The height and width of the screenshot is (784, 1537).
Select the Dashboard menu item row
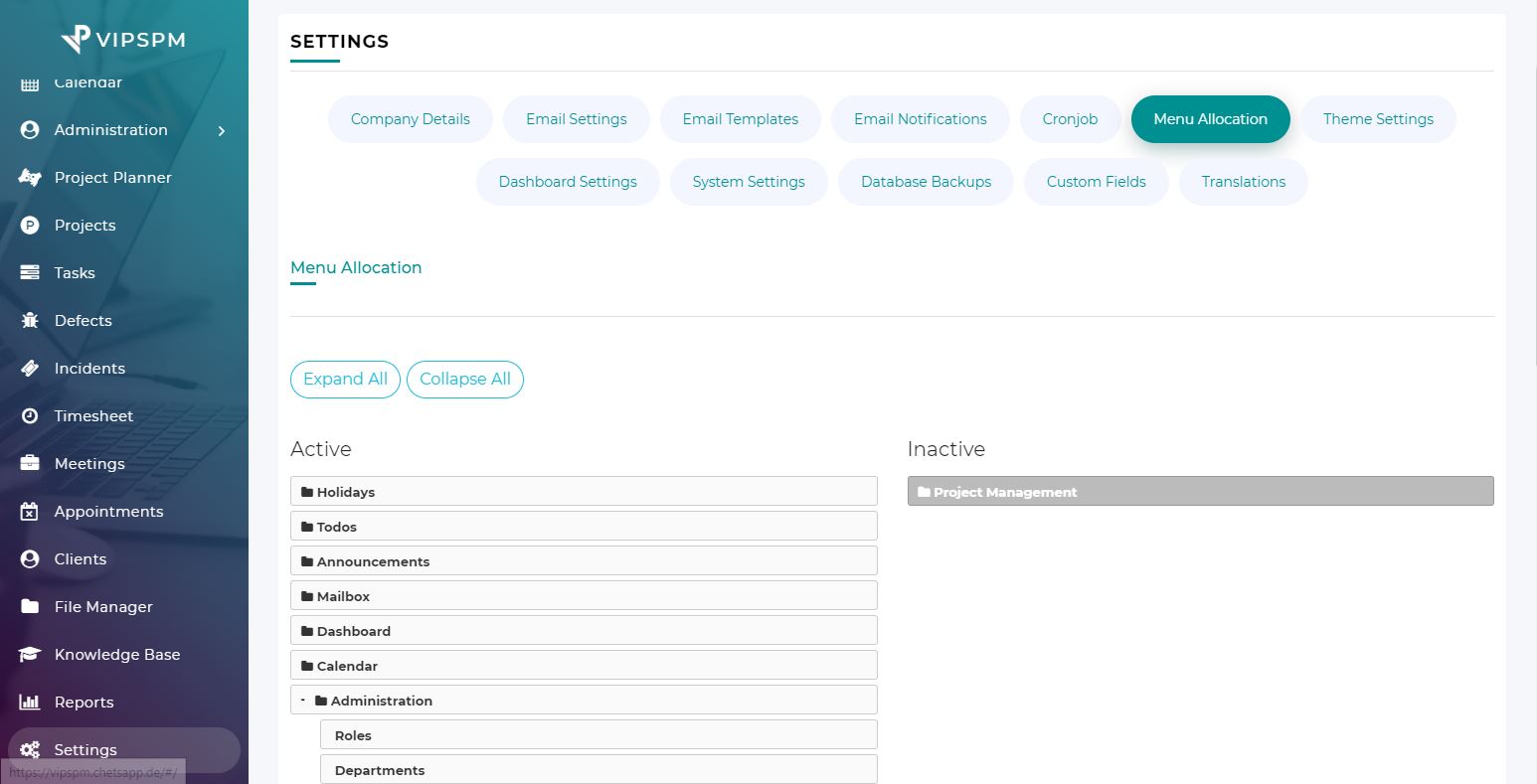584,630
